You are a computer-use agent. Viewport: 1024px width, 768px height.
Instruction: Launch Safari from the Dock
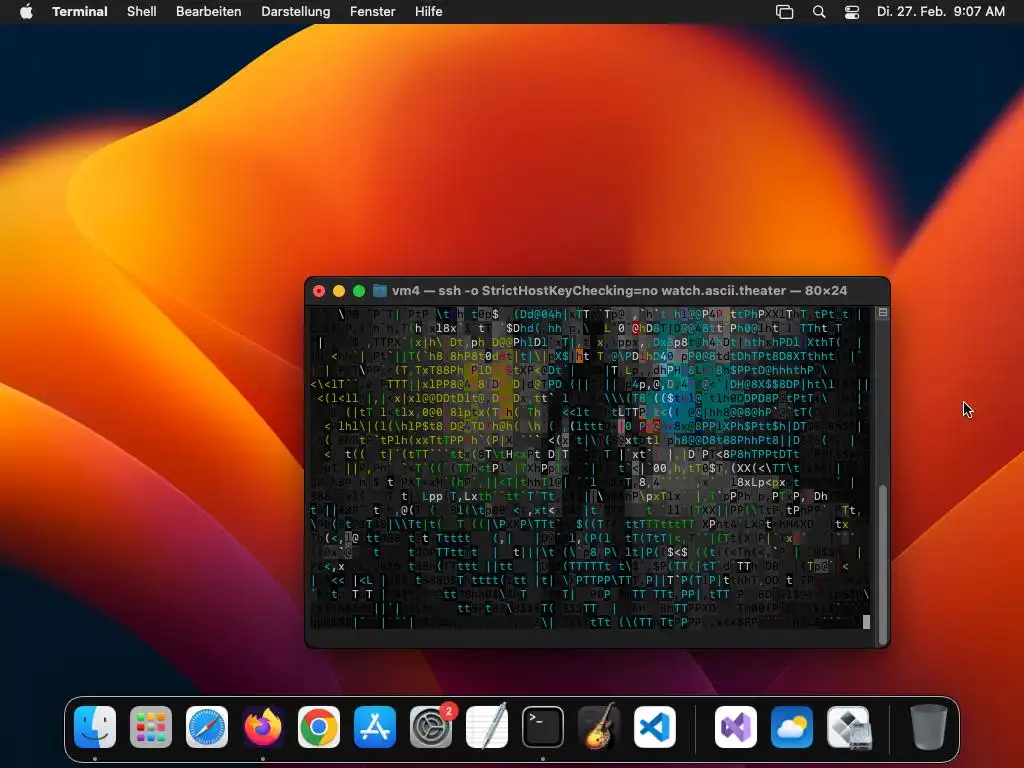[x=207, y=727]
